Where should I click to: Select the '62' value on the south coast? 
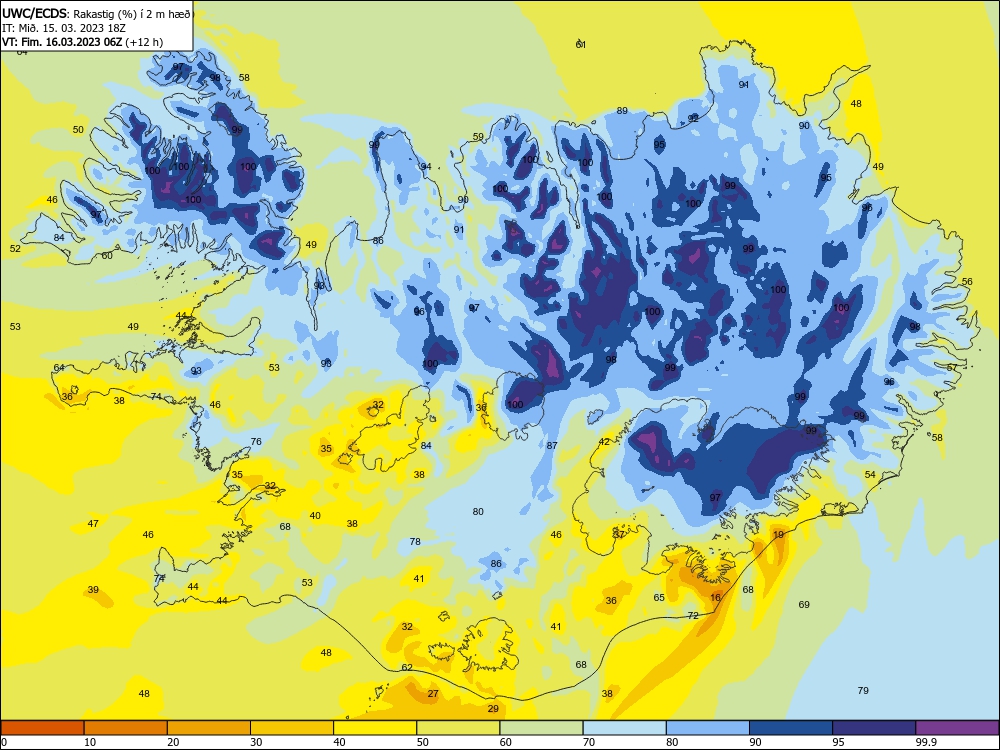(x=407, y=668)
